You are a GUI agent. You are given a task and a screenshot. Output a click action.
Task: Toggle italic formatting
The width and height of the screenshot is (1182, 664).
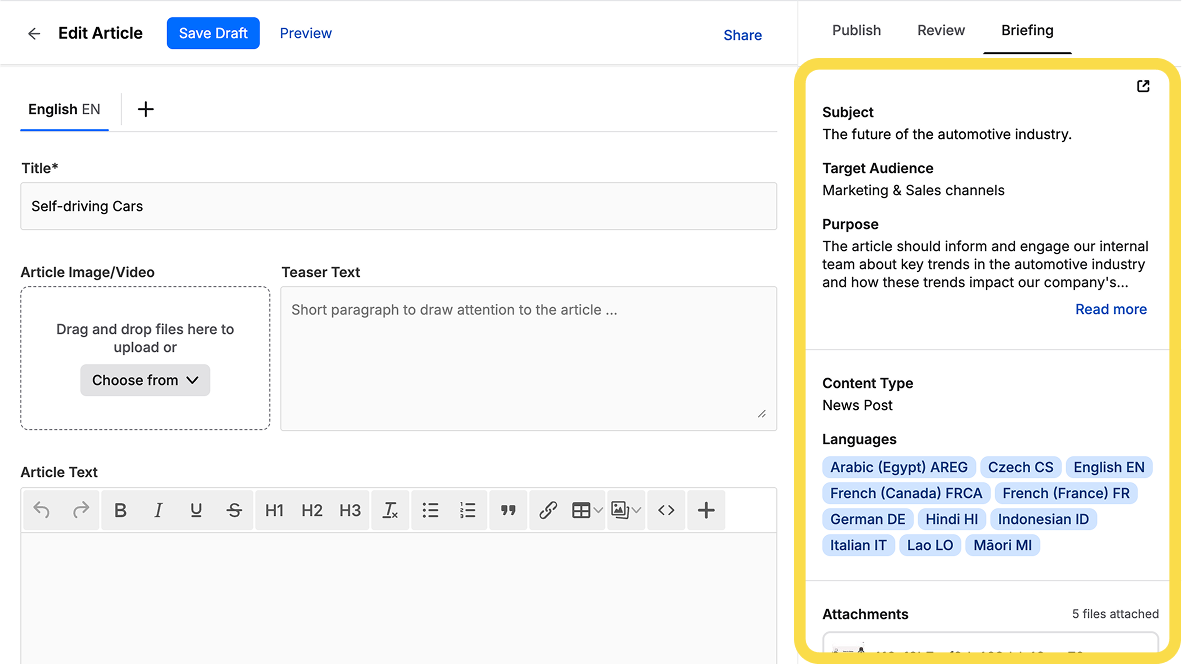tap(158, 510)
